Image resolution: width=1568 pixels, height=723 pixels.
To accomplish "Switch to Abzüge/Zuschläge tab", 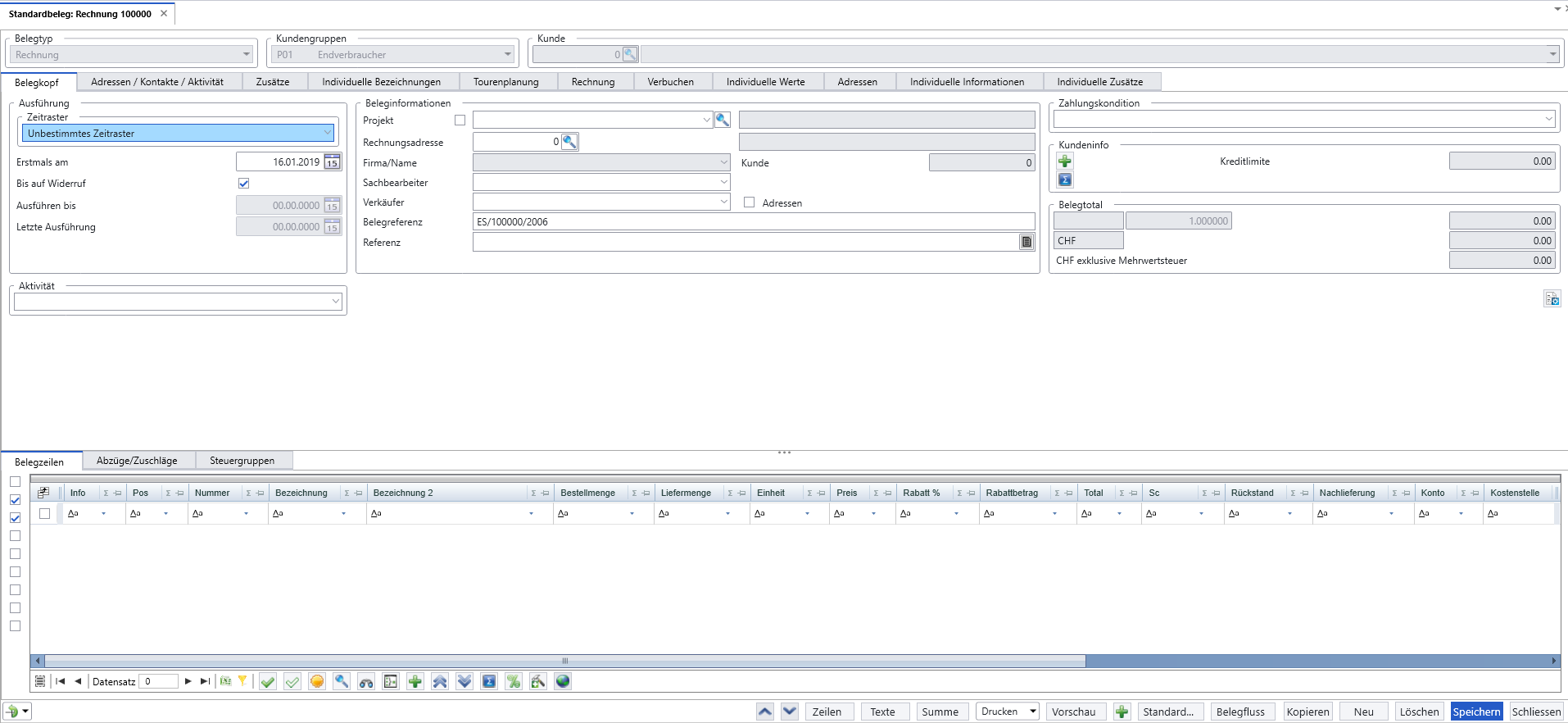I will [137, 461].
